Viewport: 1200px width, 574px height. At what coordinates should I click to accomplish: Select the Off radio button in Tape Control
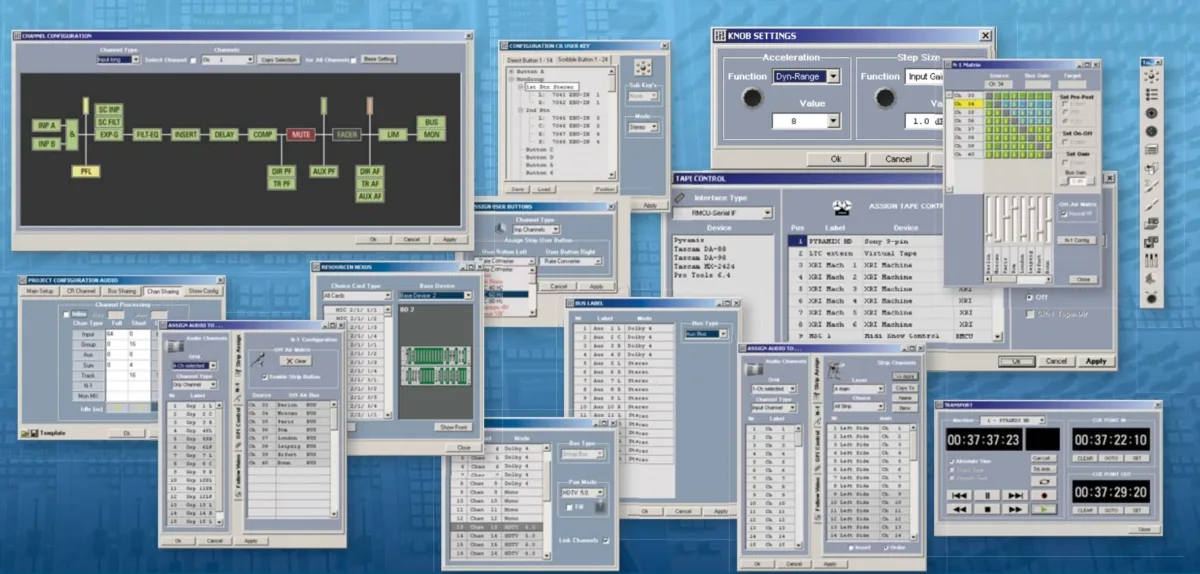click(x=1030, y=297)
